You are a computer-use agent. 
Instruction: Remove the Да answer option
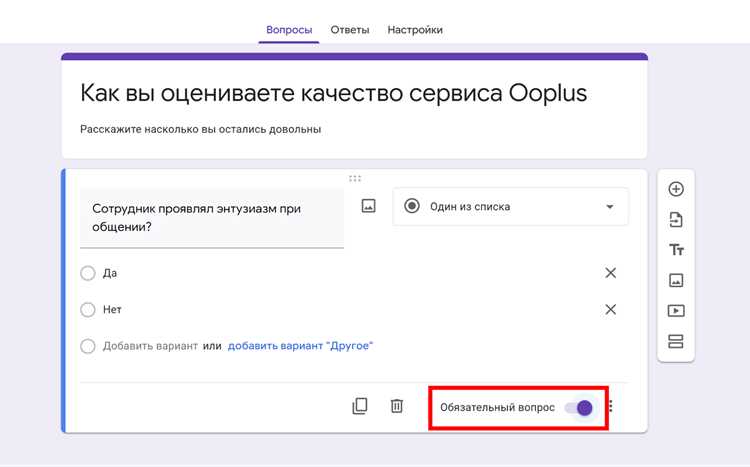(610, 273)
